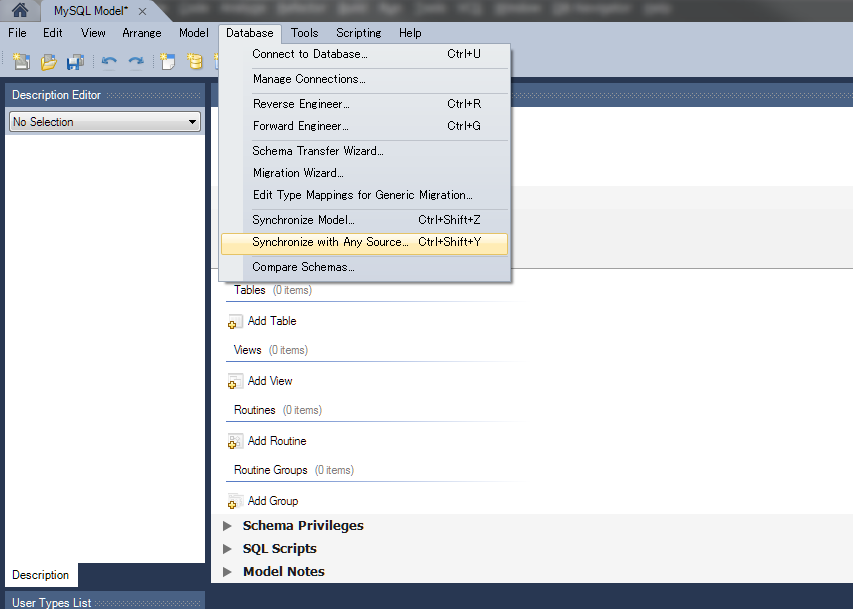853x609 pixels.
Task: Click the Views section heading
Action: 248,350
